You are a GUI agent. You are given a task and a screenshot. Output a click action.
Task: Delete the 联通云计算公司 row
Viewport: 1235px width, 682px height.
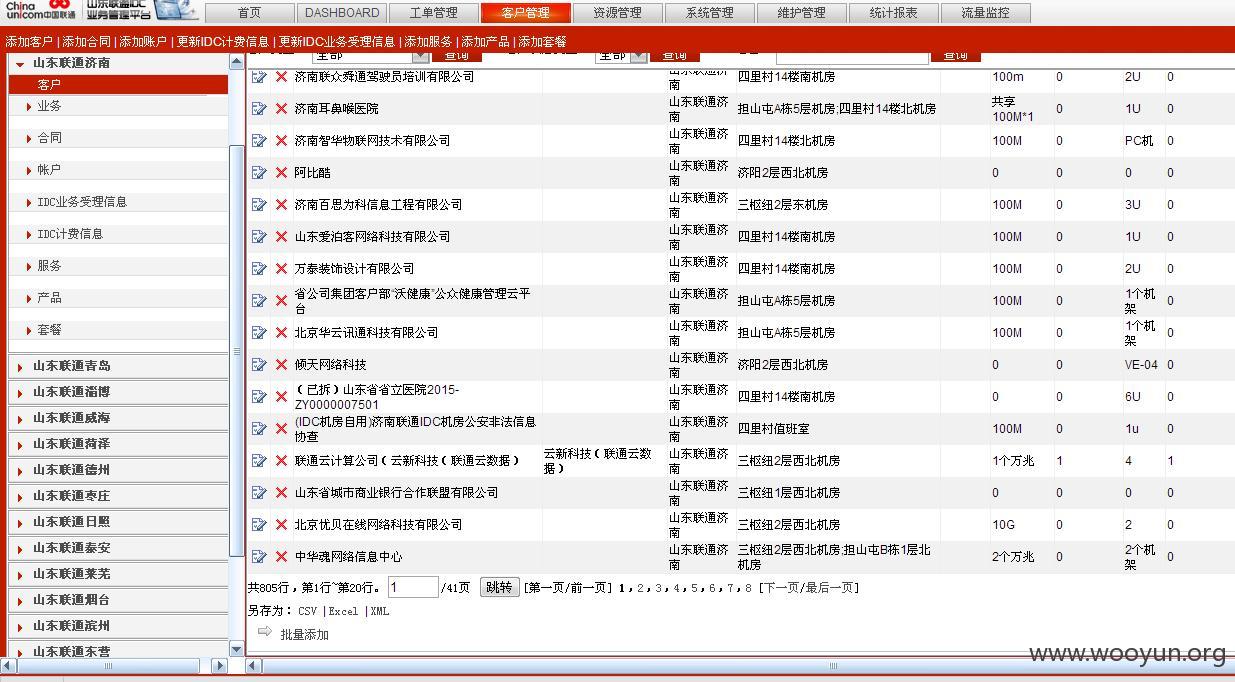(x=281, y=460)
